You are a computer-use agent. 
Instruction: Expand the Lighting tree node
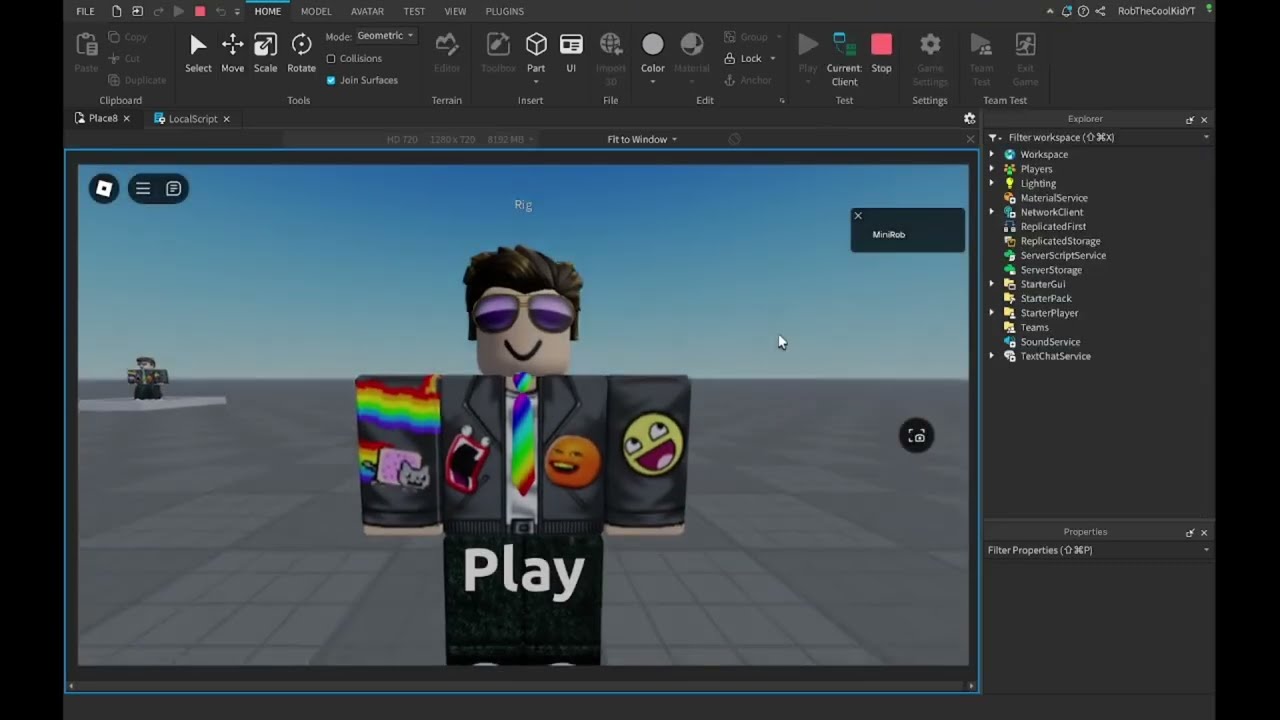tap(992, 183)
